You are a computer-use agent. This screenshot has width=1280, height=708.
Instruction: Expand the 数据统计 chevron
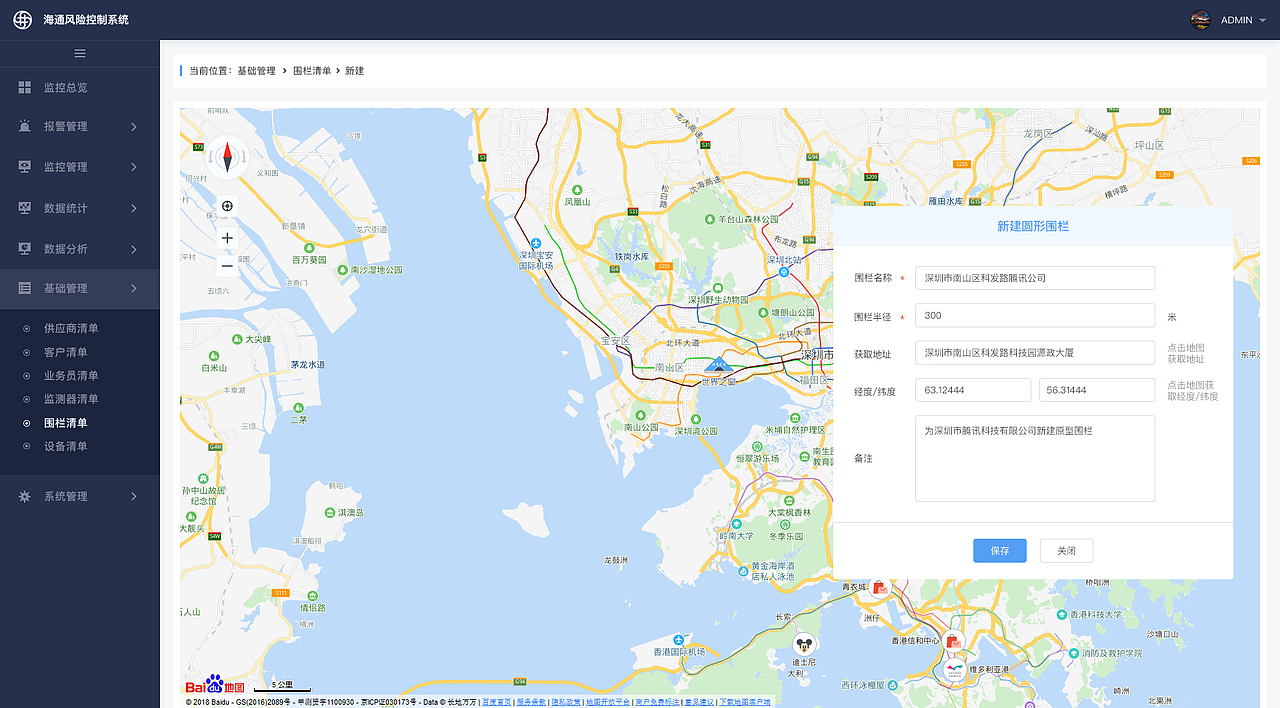tap(134, 208)
